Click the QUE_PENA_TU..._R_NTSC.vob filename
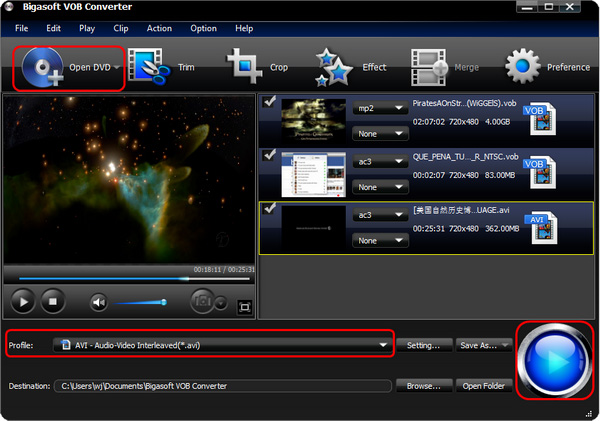 click(x=465, y=157)
